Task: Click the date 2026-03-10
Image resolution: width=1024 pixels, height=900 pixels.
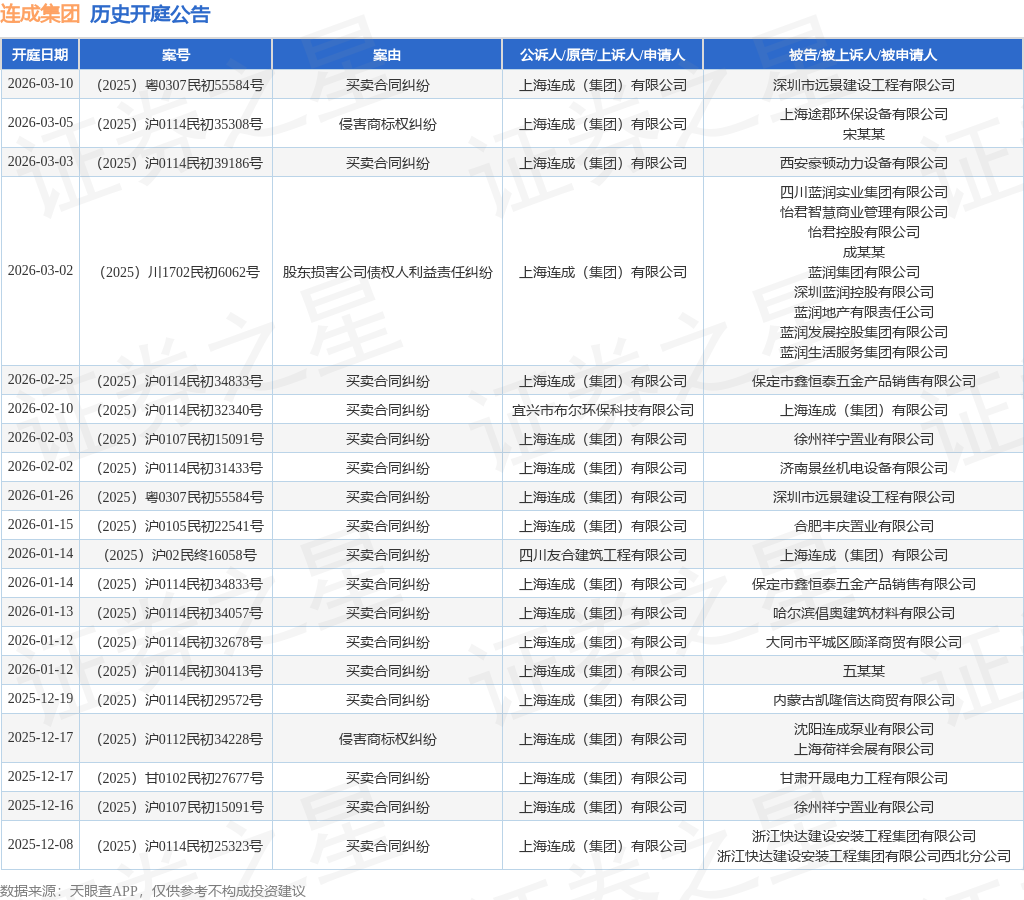Action: pyautogui.click(x=40, y=84)
